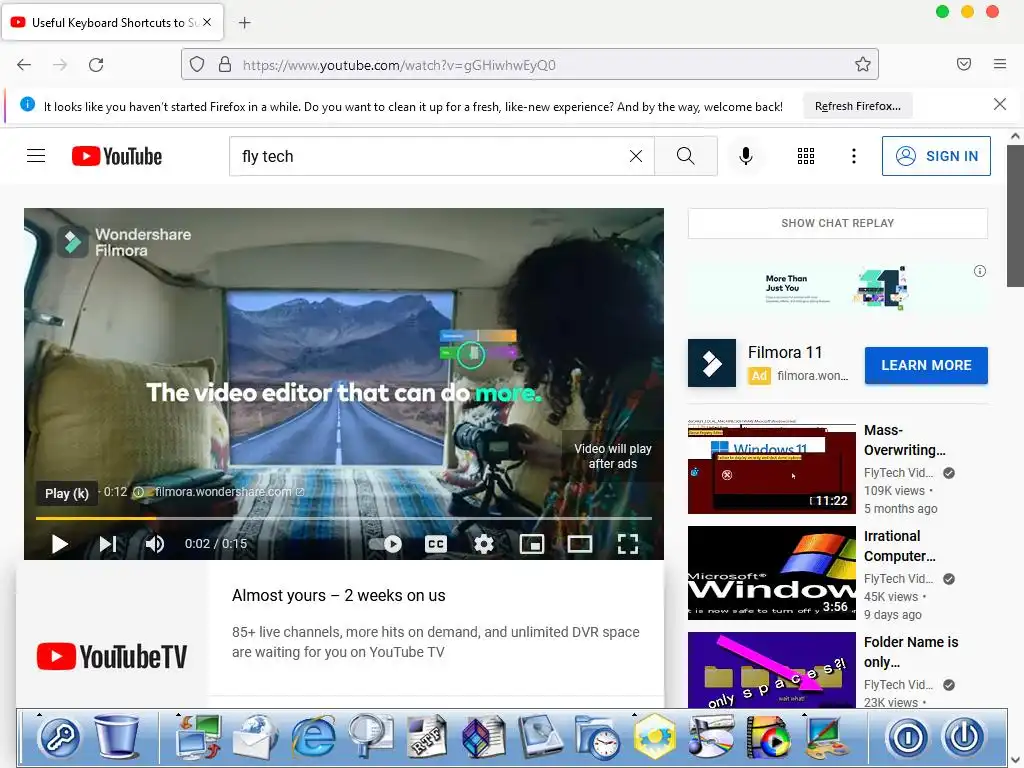Click LEARN MORE for Filmora 11
Image resolution: width=1024 pixels, height=768 pixels.
[926, 365]
